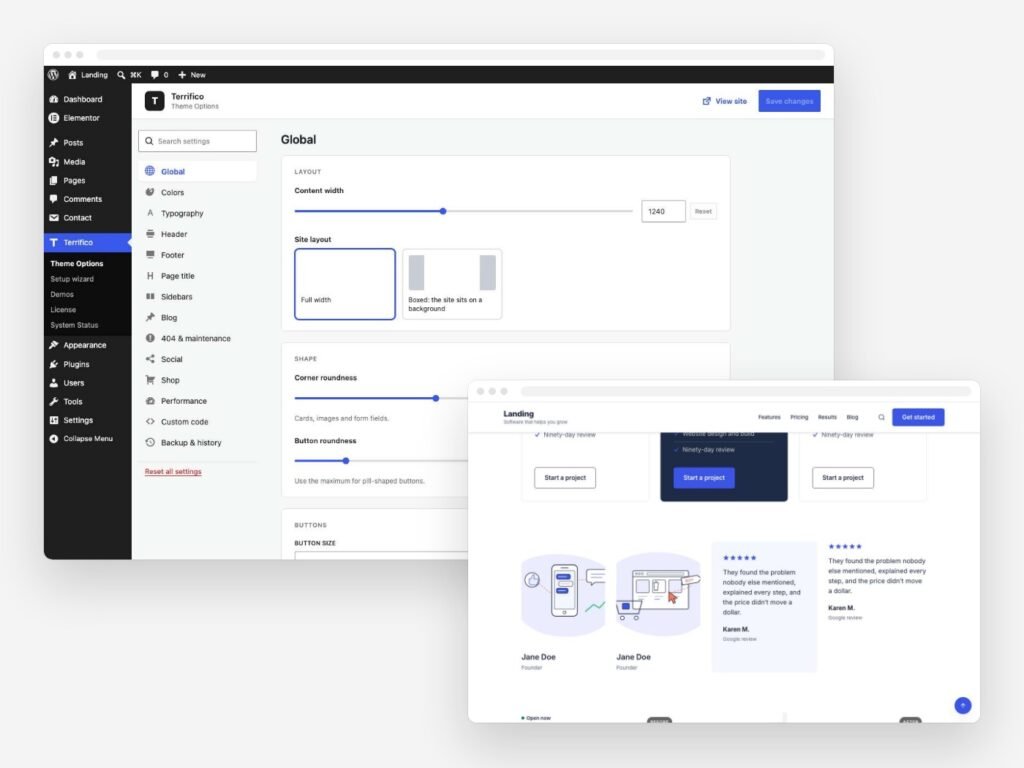The width and height of the screenshot is (1024, 768).
Task: Click the search icon in Landing window
Action: (882, 417)
